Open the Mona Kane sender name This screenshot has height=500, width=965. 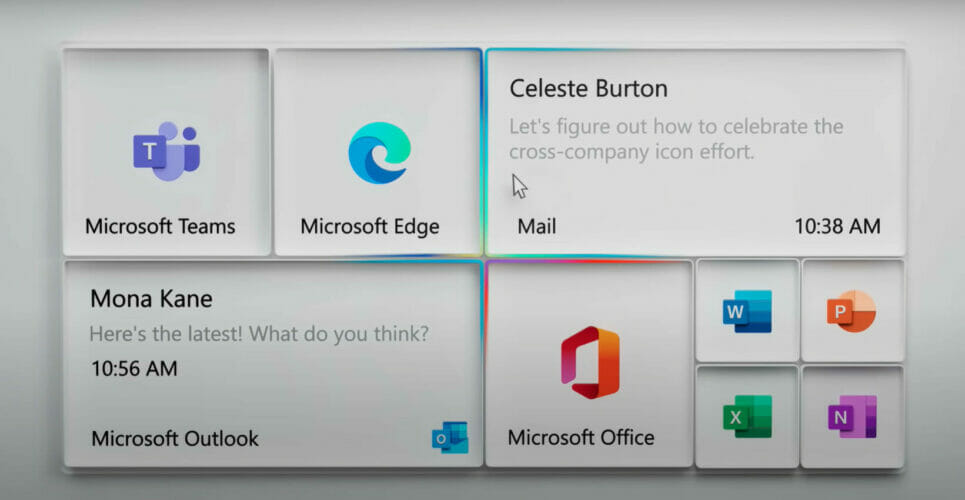[151, 299]
